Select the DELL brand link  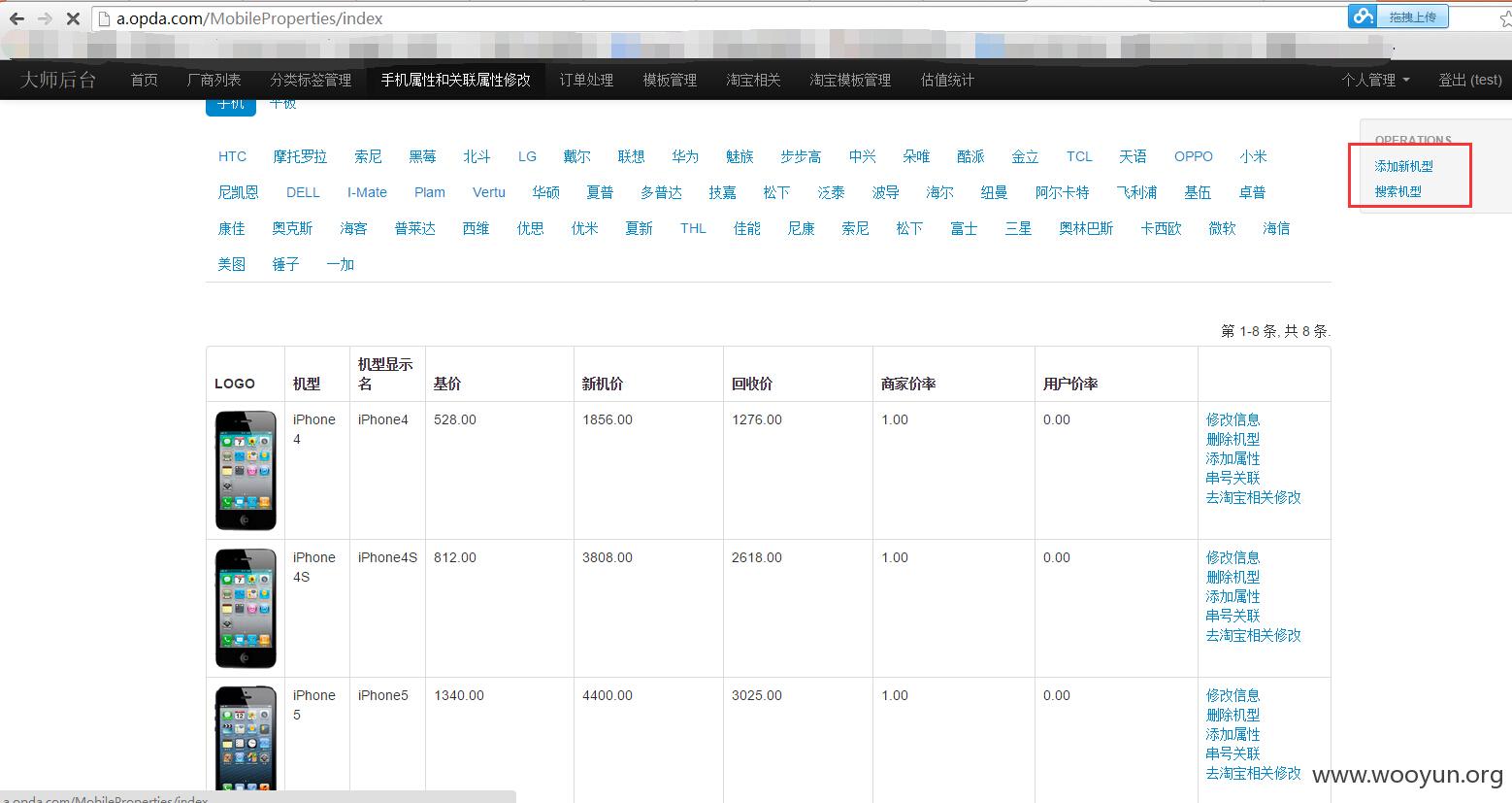click(x=303, y=192)
